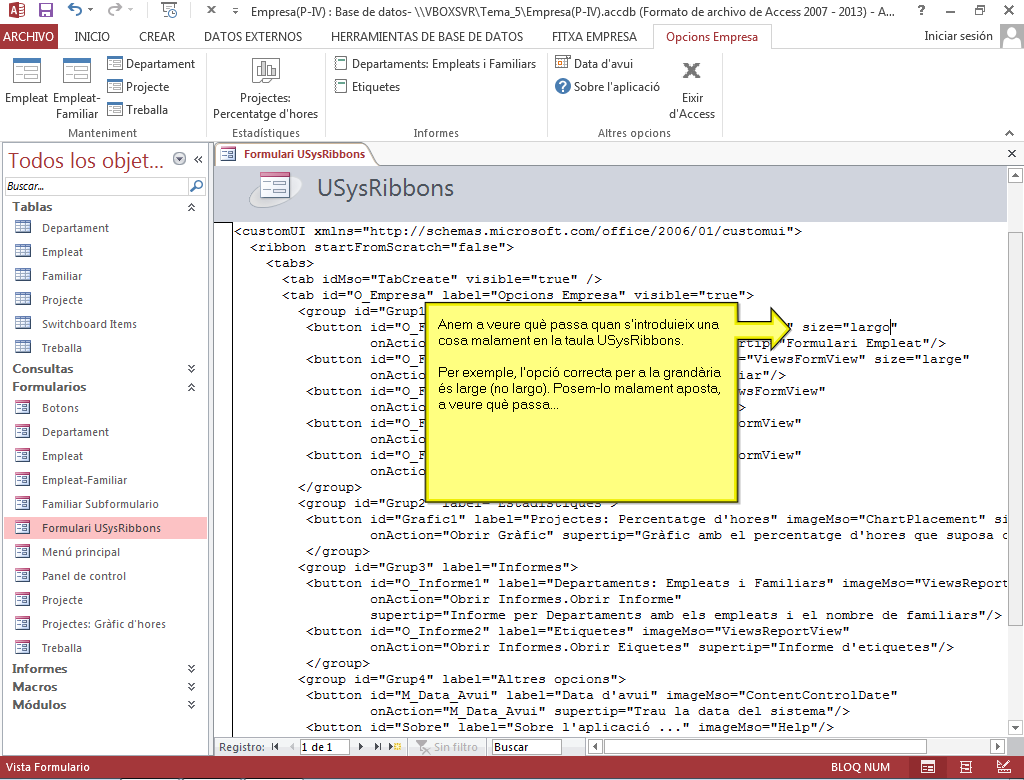Click the Empleat form ribbon button
This screenshot has width=1024, height=780.
pos(27,81)
